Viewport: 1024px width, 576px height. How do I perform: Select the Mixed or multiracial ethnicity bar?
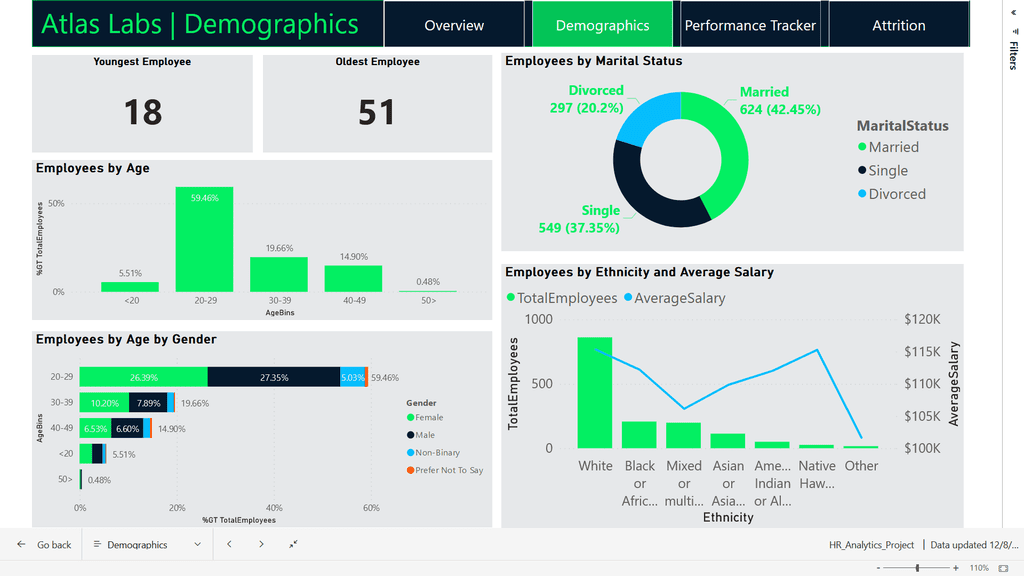coord(684,436)
